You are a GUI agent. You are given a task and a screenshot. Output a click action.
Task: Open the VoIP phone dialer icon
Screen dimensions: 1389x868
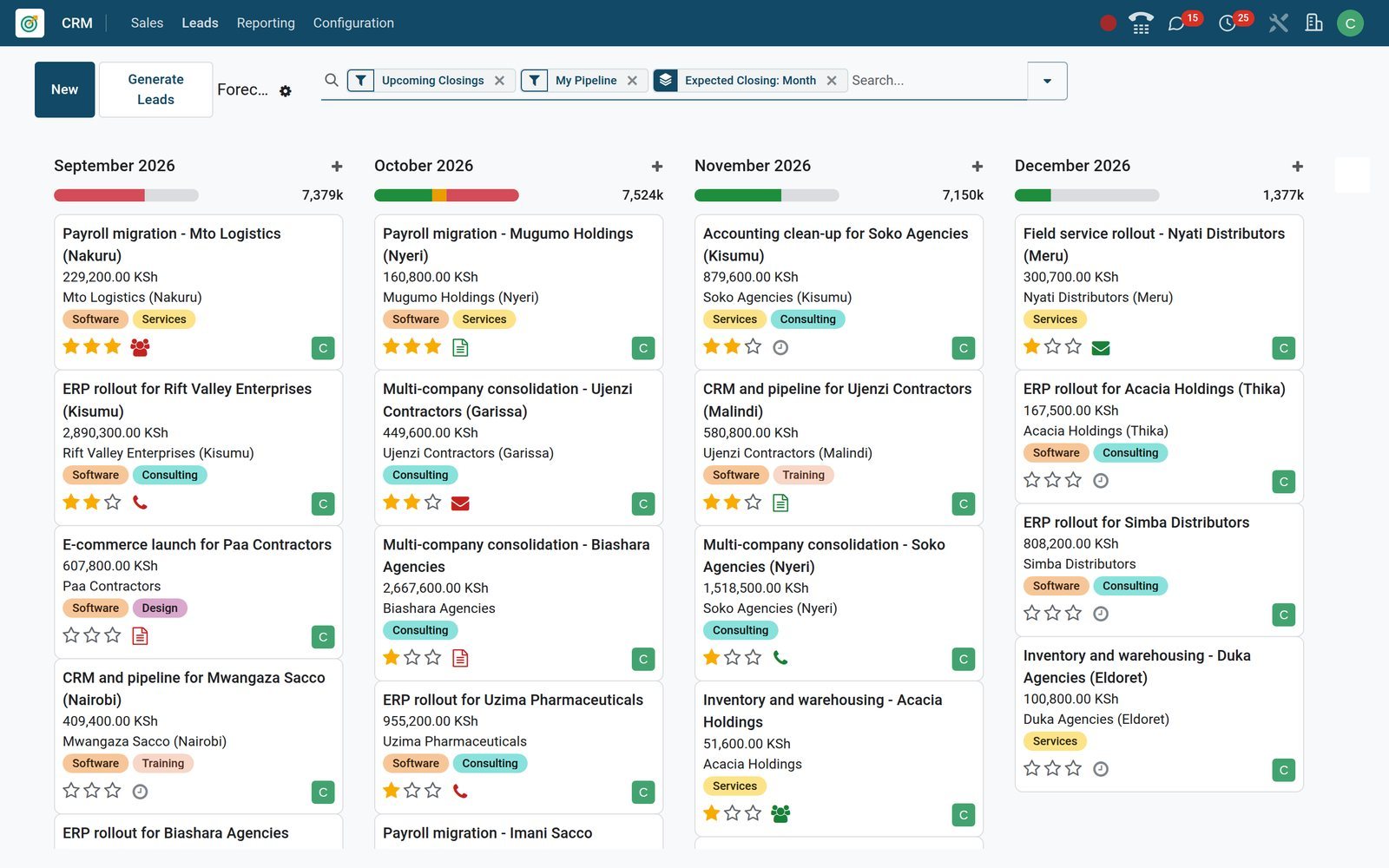tap(1141, 23)
